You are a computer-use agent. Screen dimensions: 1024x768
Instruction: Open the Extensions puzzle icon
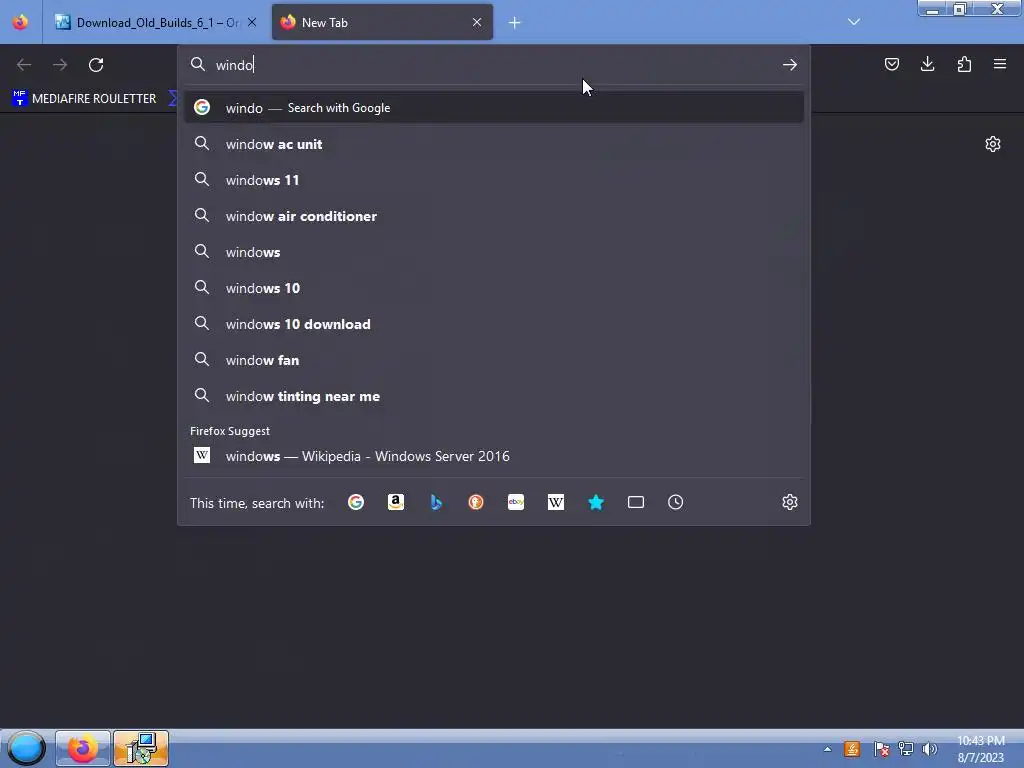964,64
